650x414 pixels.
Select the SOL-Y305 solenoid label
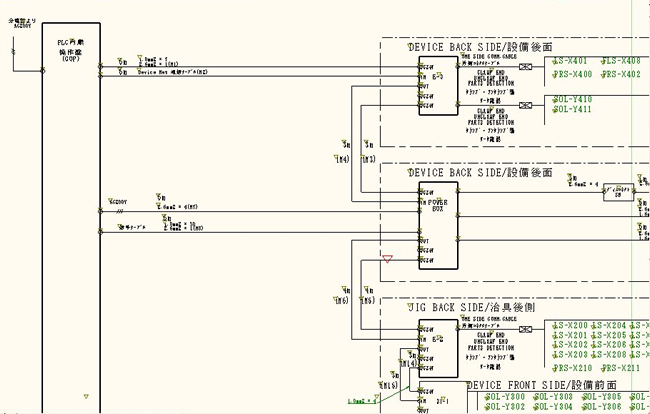[x=601, y=397]
